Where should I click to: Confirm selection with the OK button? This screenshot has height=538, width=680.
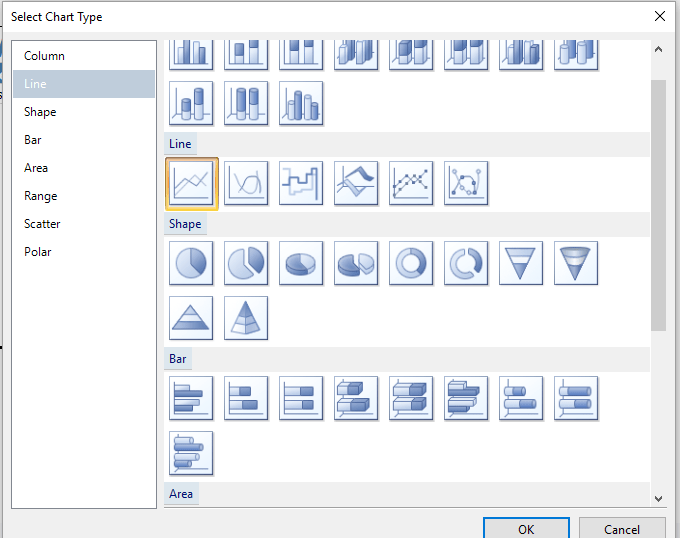[x=526, y=529]
